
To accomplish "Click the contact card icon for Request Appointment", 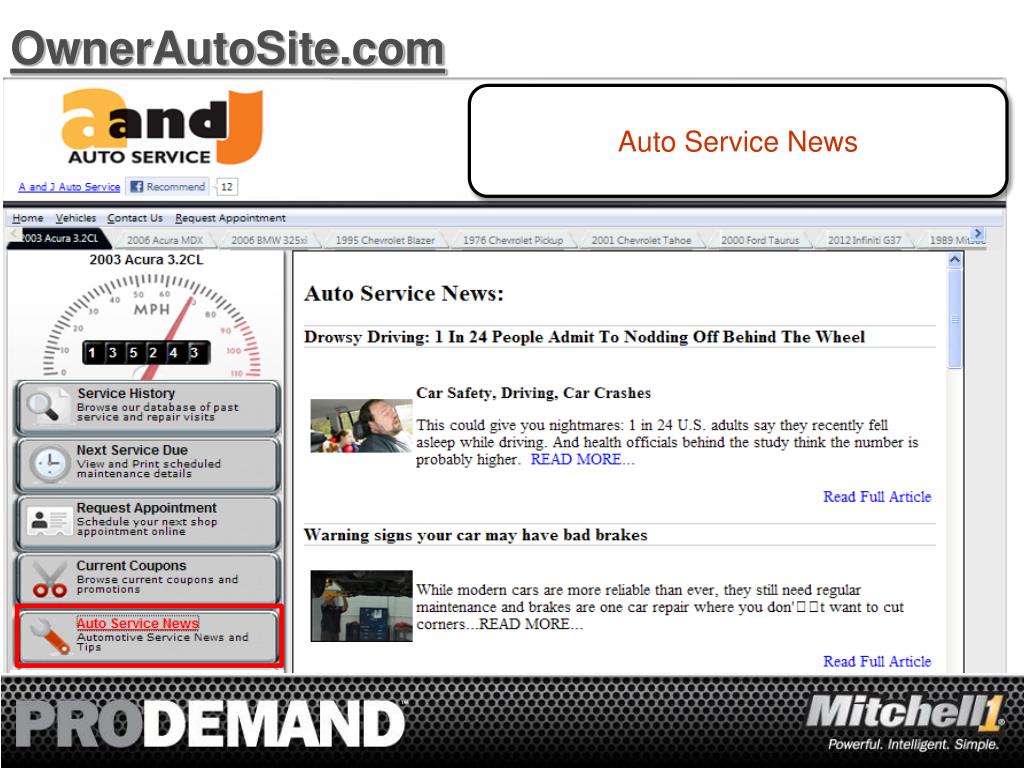I will tap(49, 521).
